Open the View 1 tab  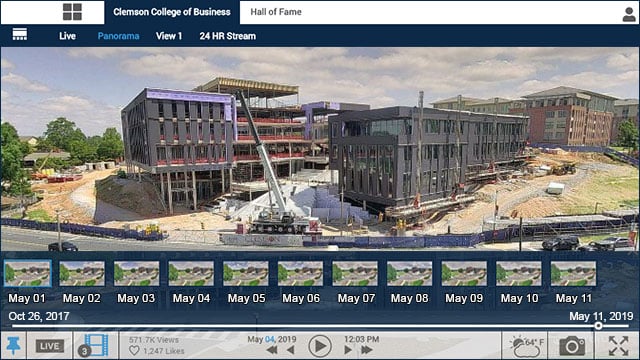(169, 36)
